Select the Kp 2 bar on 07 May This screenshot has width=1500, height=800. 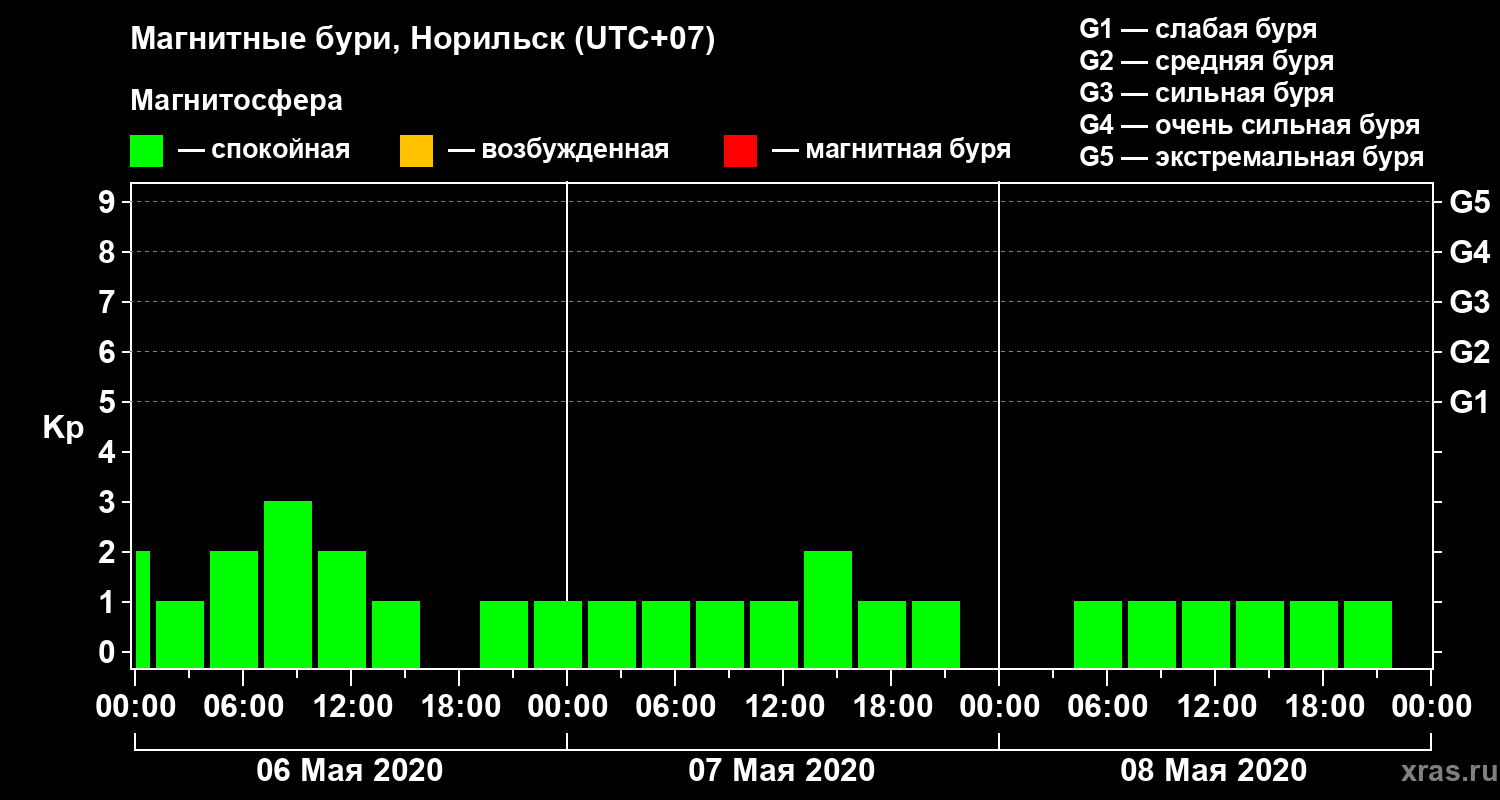click(828, 609)
